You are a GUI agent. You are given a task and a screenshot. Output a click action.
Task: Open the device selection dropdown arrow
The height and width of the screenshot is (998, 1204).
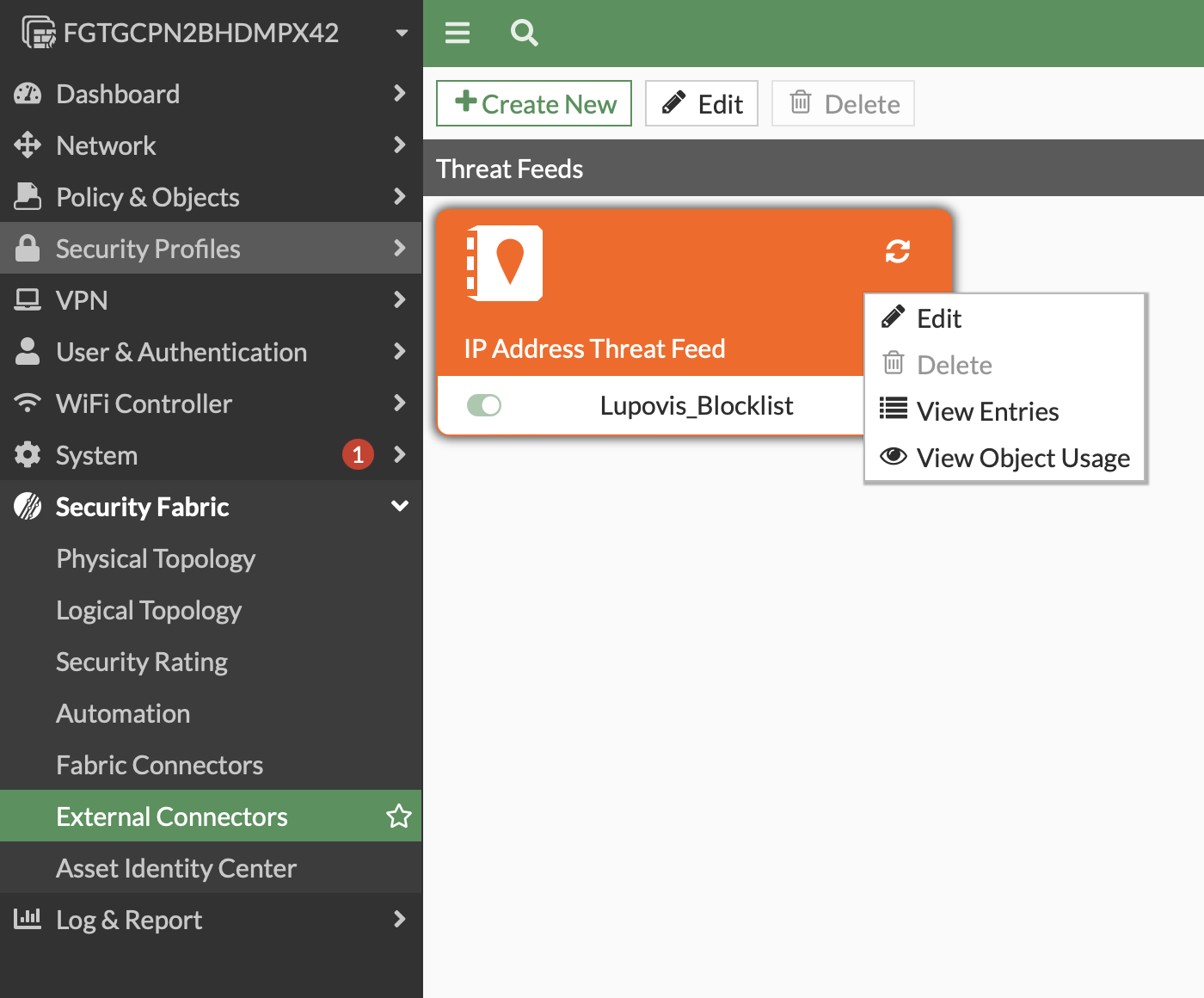tap(401, 32)
